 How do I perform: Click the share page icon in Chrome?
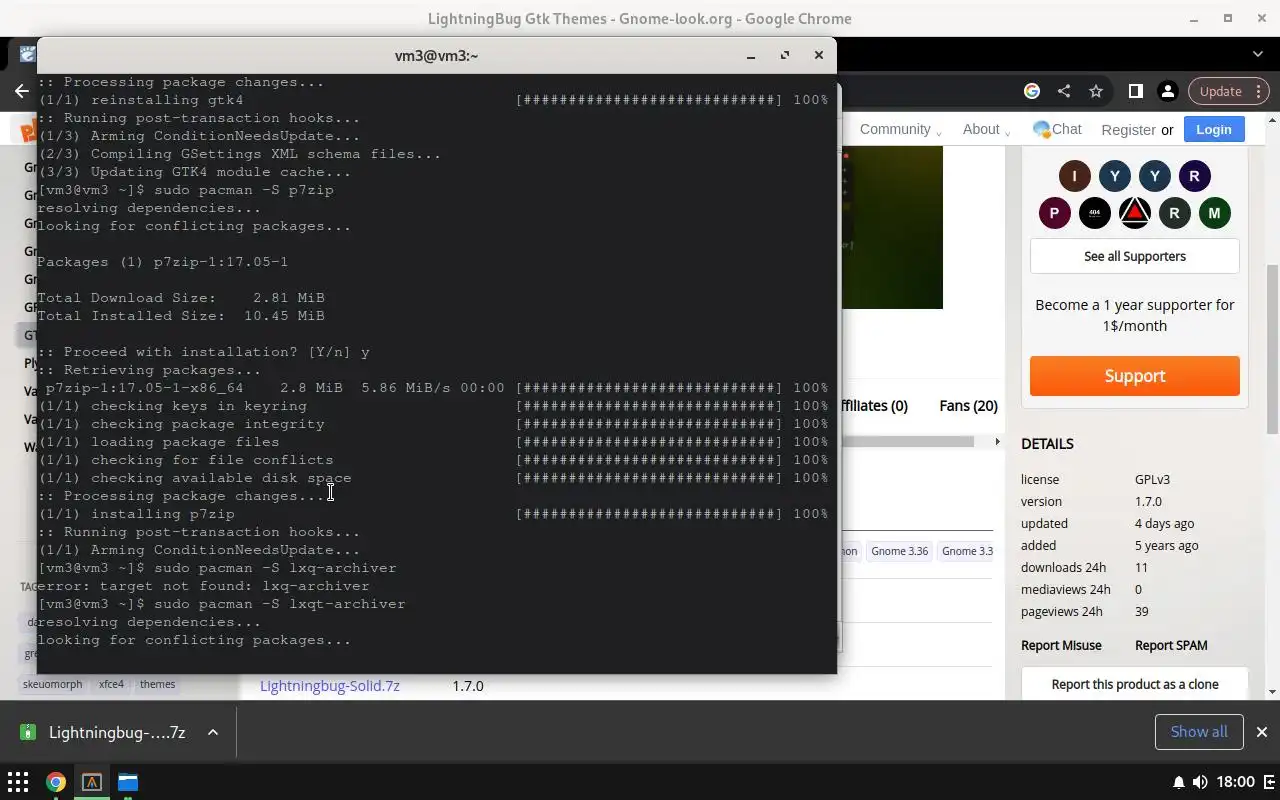pos(1064,91)
